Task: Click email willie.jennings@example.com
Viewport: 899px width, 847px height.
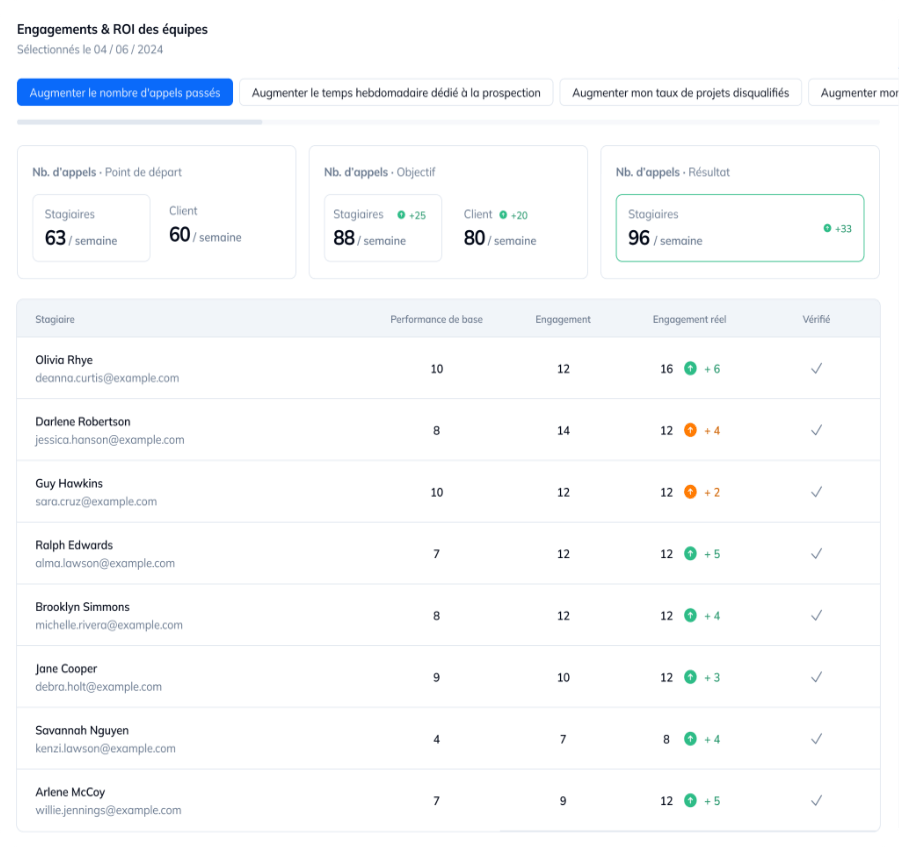Action: pos(108,810)
